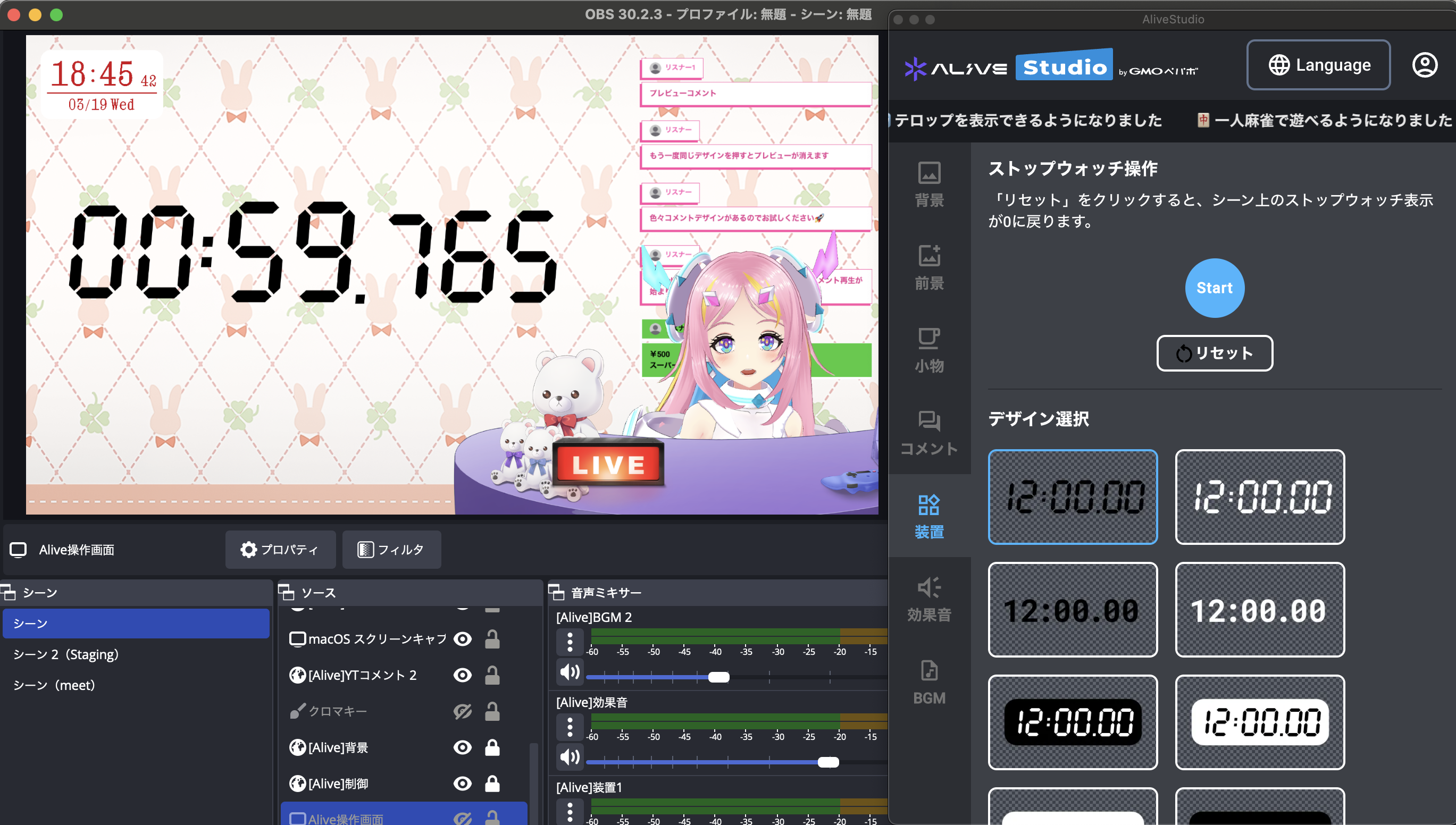Open the 背景 background sidebar section
This screenshot has width=1456, height=825.
929,184
